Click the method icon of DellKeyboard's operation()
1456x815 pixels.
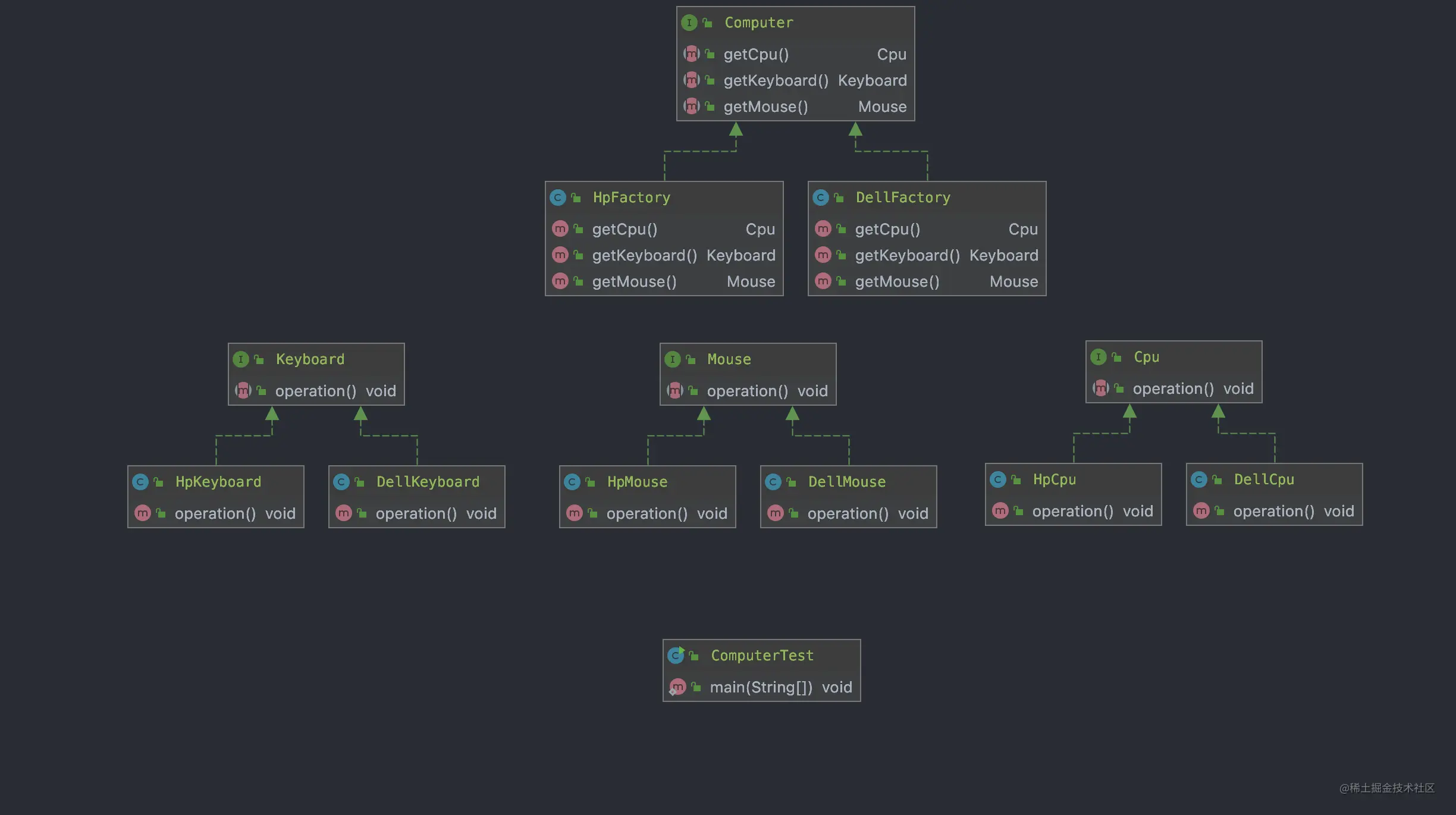(x=344, y=513)
